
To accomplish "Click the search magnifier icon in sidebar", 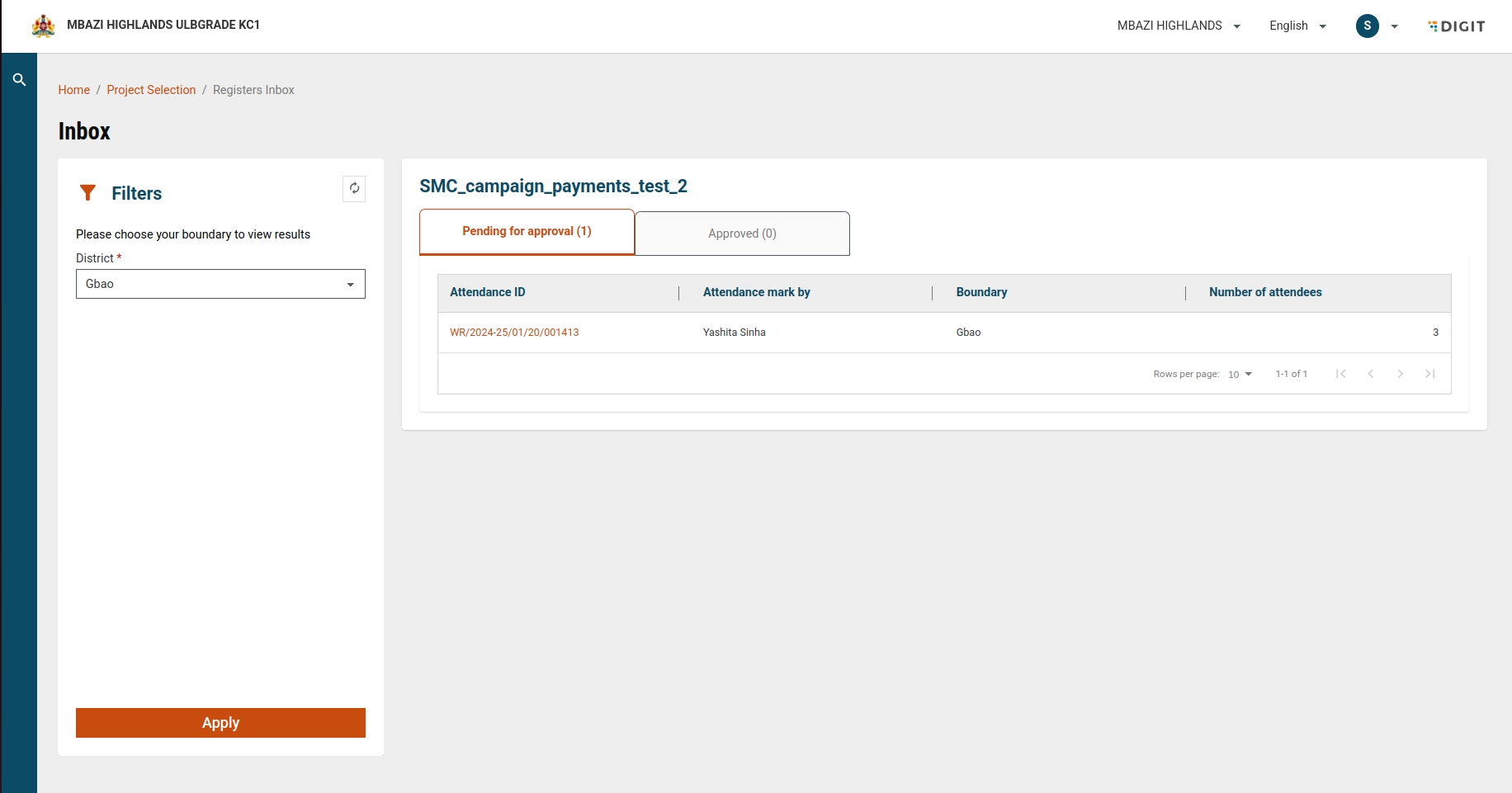I will [x=19, y=80].
